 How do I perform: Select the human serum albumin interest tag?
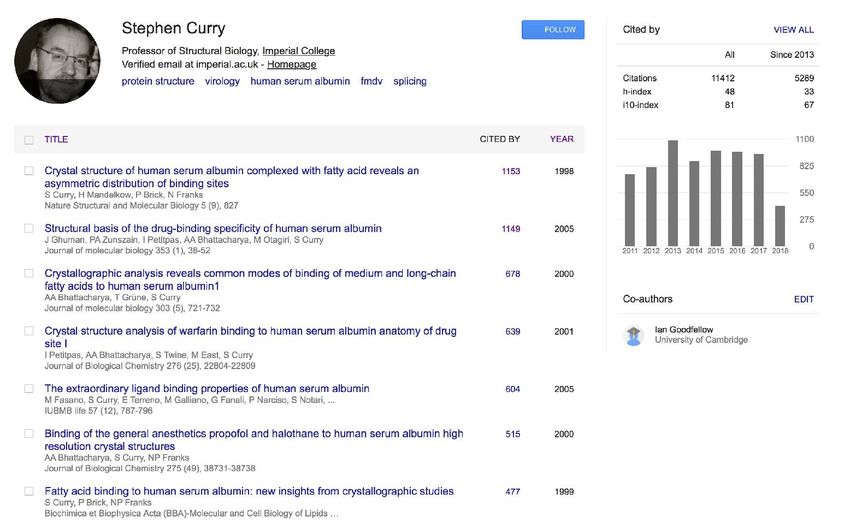tap(300, 81)
